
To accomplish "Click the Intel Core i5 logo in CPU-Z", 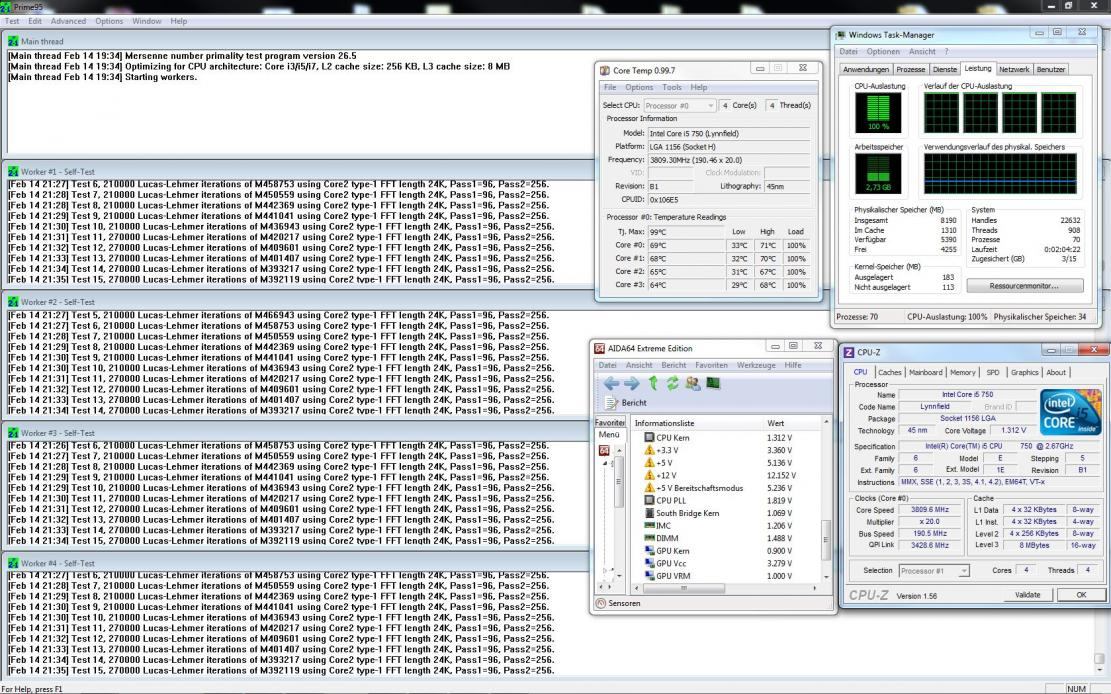I will (1070, 411).
